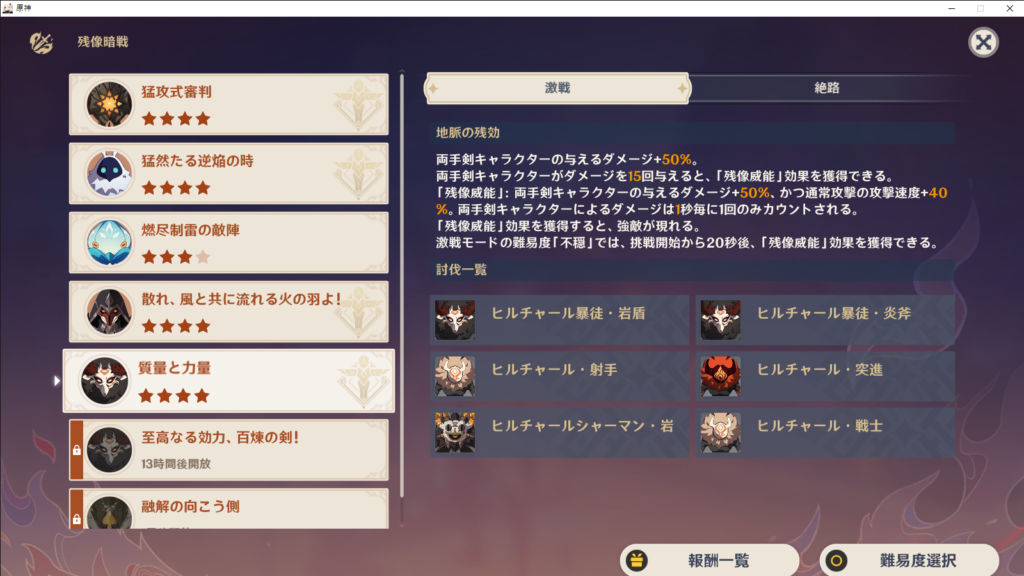Select the 猛攻式審判 challenge icon

pyautogui.click(x=109, y=104)
